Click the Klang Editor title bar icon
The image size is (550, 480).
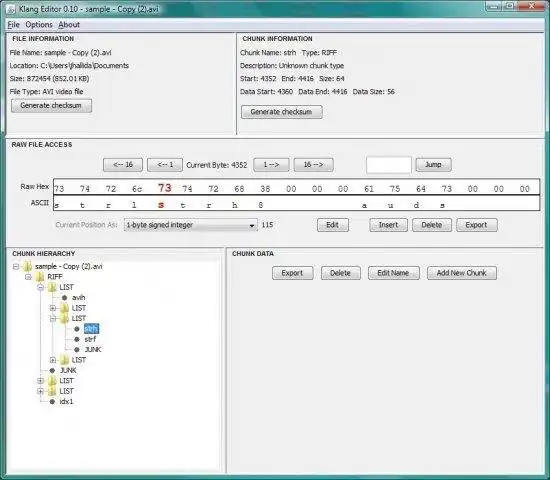[11, 9]
